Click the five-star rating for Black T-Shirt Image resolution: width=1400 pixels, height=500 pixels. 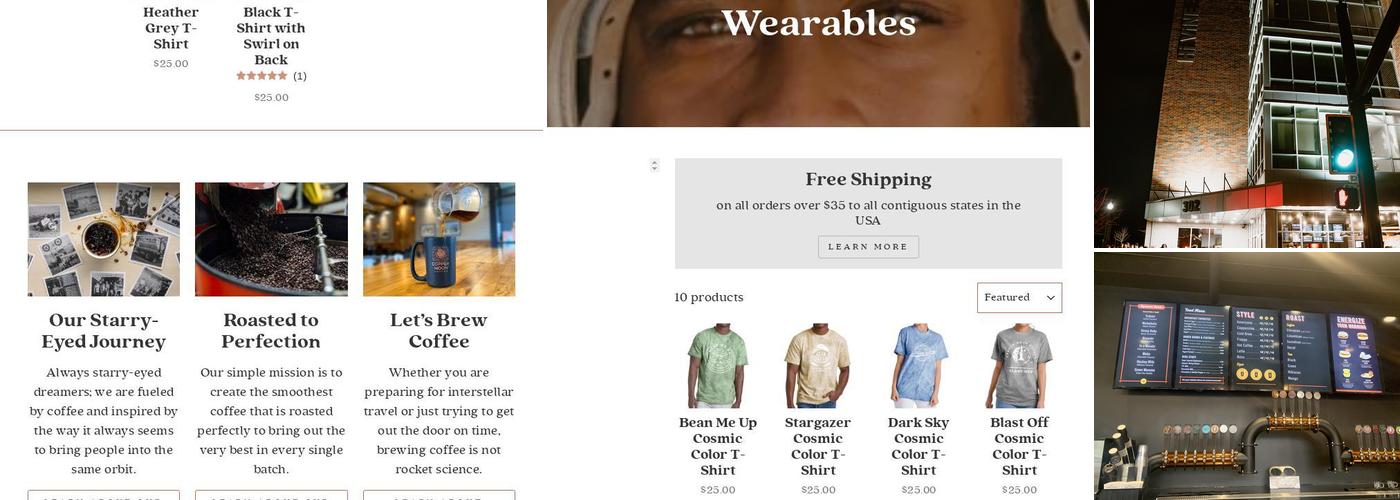pyautogui.click(x=261, y=76)
